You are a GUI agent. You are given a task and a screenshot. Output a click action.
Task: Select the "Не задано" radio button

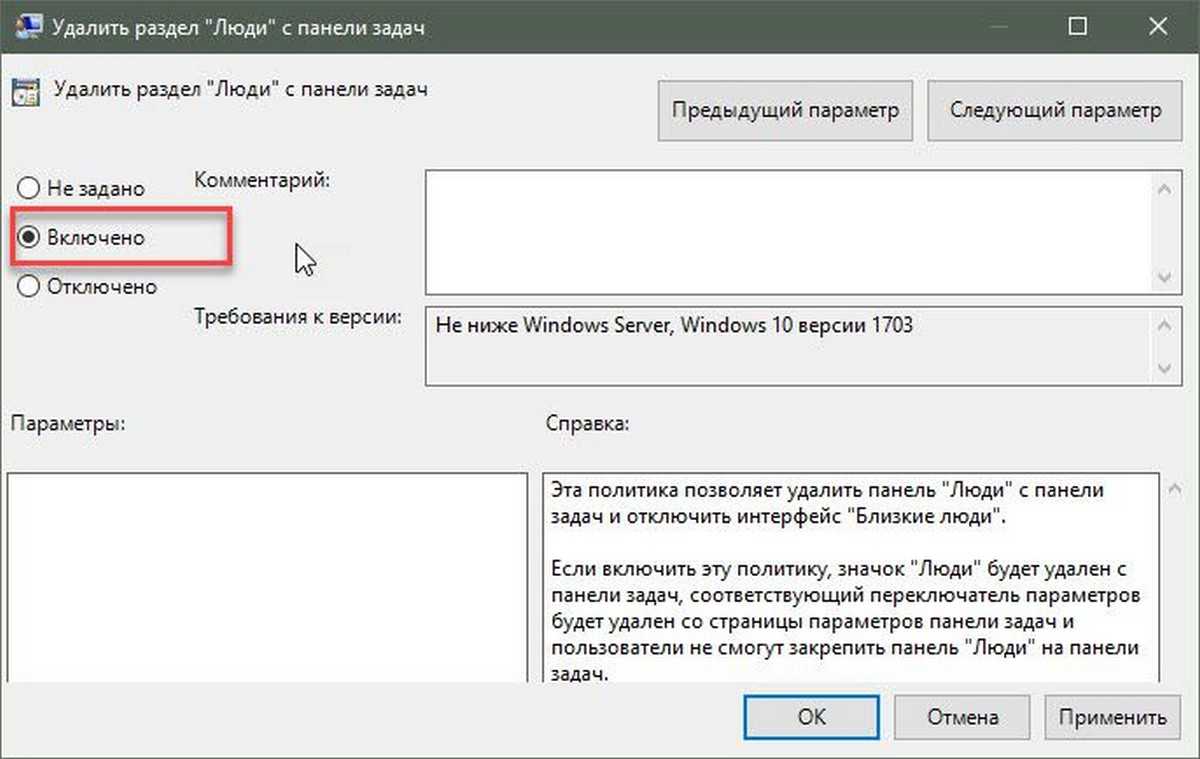click(30, 188)
